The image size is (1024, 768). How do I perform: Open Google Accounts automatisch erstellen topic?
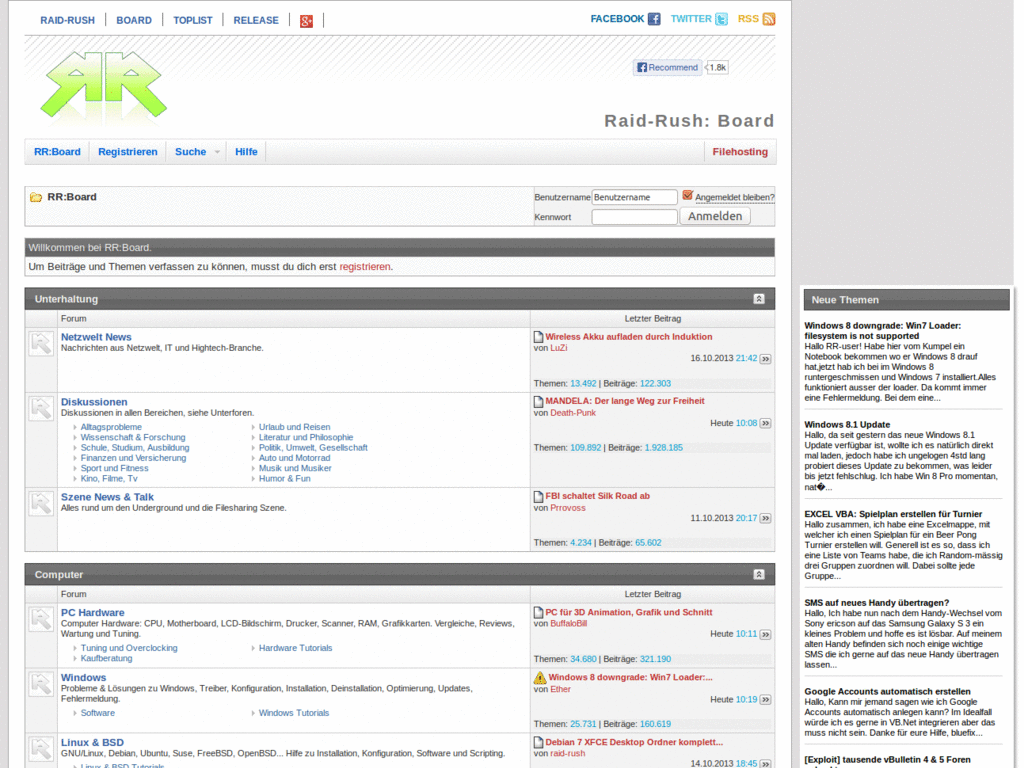pyautogui.click(x=887, y=692)
